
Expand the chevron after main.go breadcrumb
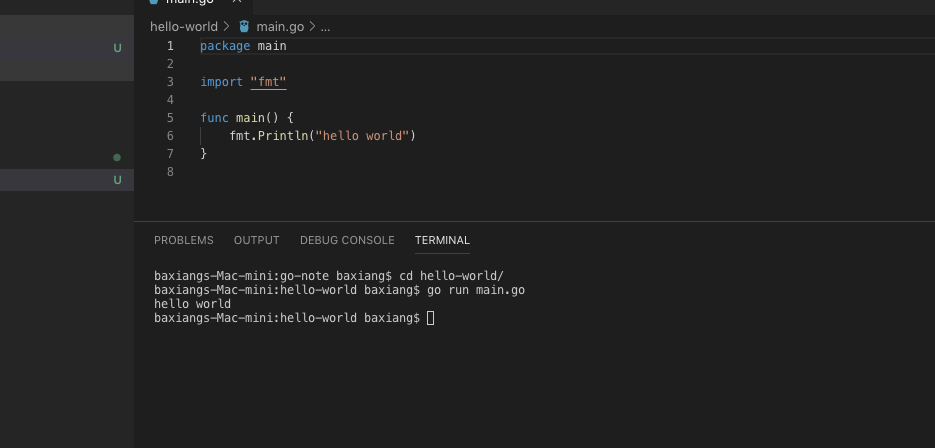click(313, 27)
